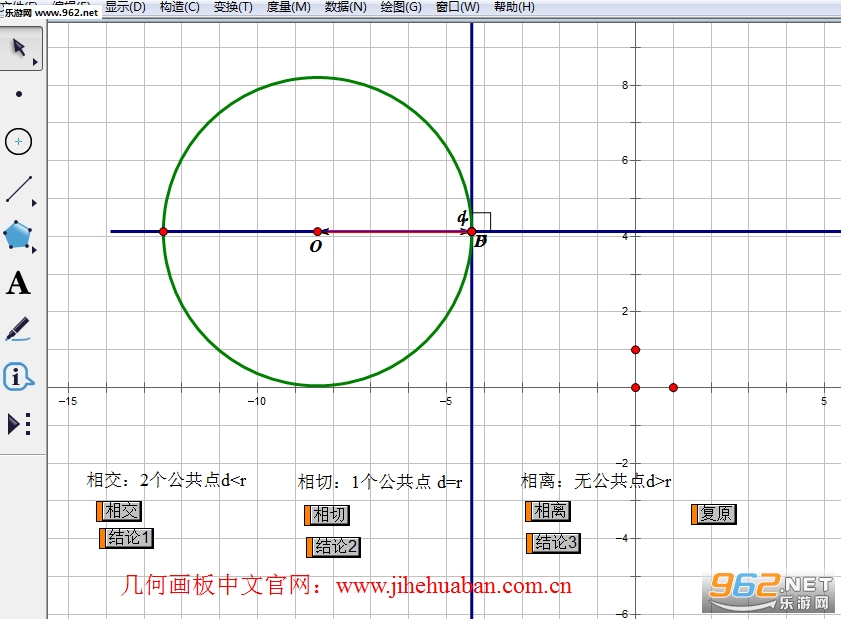Image resolution: width=841 pixels, height=619 pixels.
Task: Select tangent point B on circle
Action: click(471, 232)
